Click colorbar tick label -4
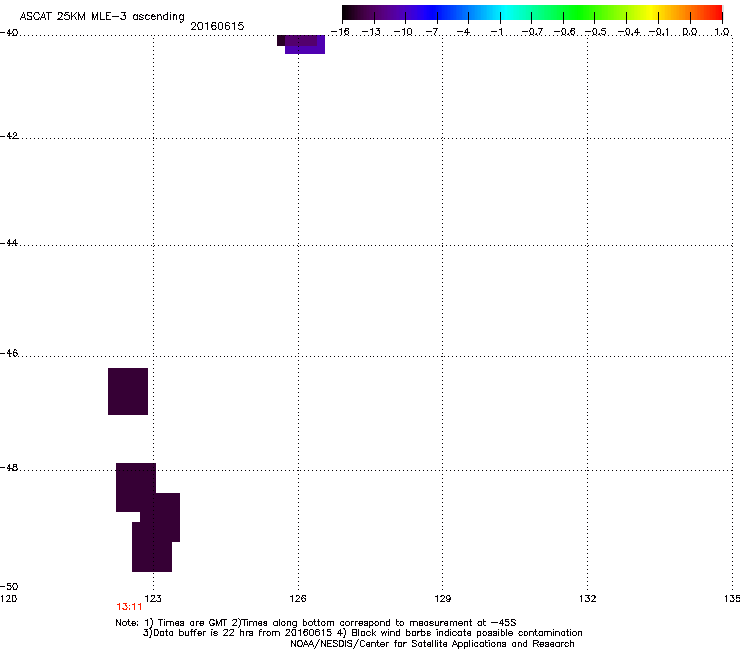 click(463, 32)
